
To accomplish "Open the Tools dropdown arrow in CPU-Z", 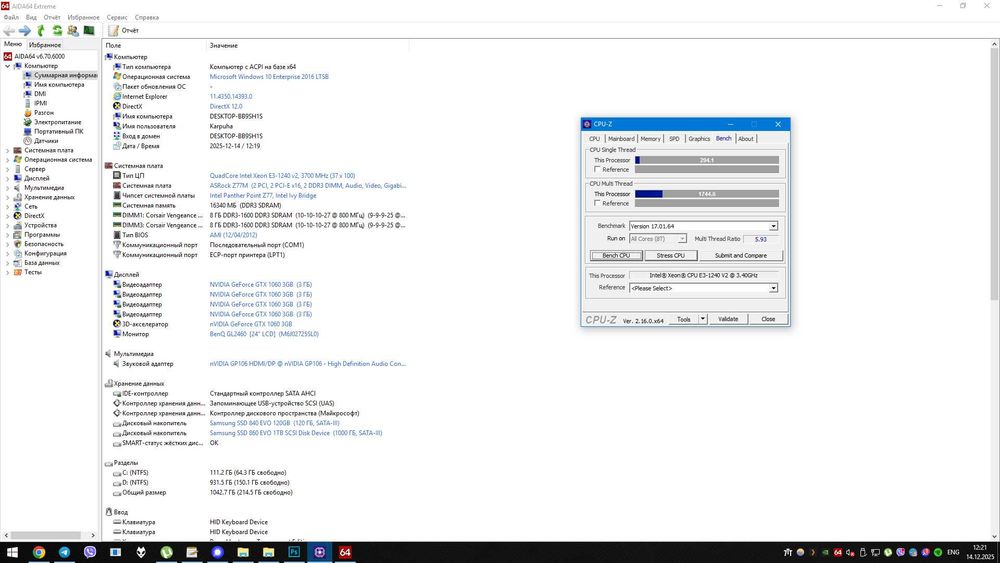I will coord(703,319).
